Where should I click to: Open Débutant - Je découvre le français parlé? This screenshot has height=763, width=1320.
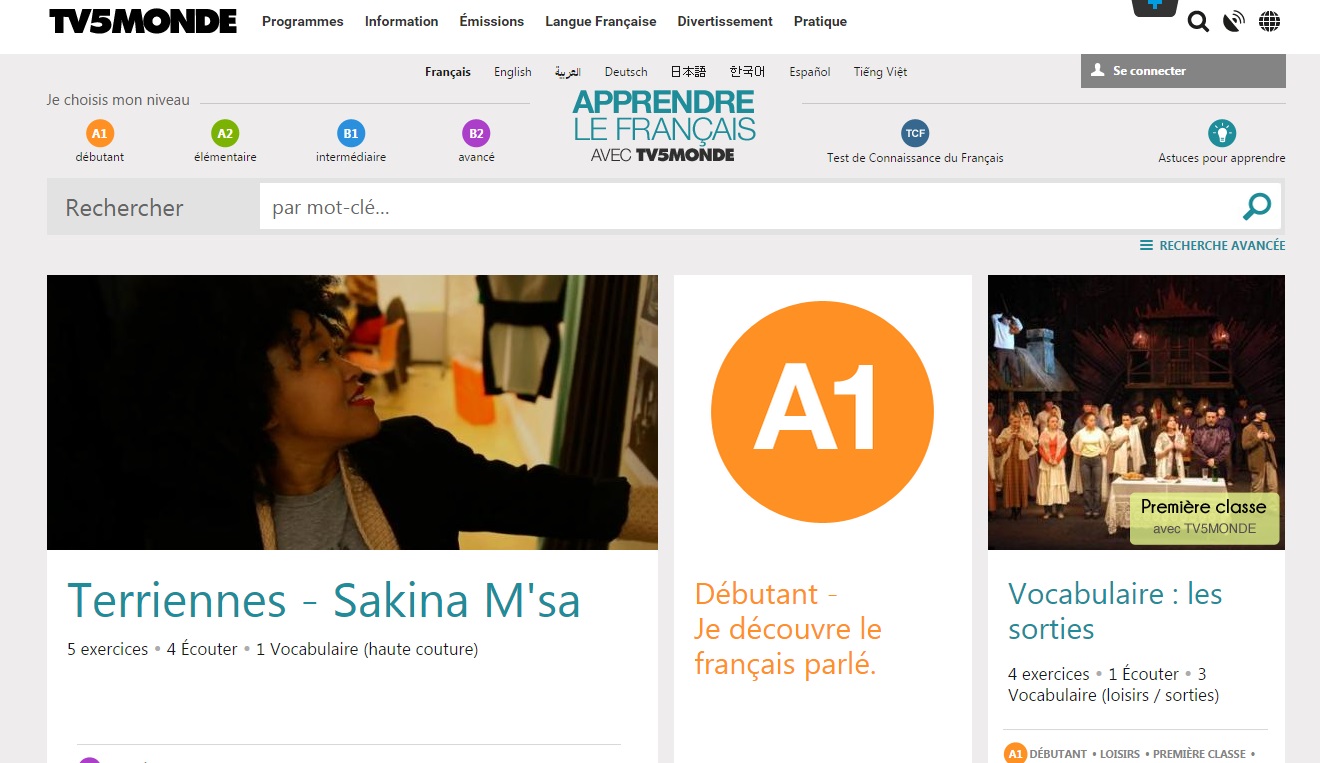(x=788, y=629)
